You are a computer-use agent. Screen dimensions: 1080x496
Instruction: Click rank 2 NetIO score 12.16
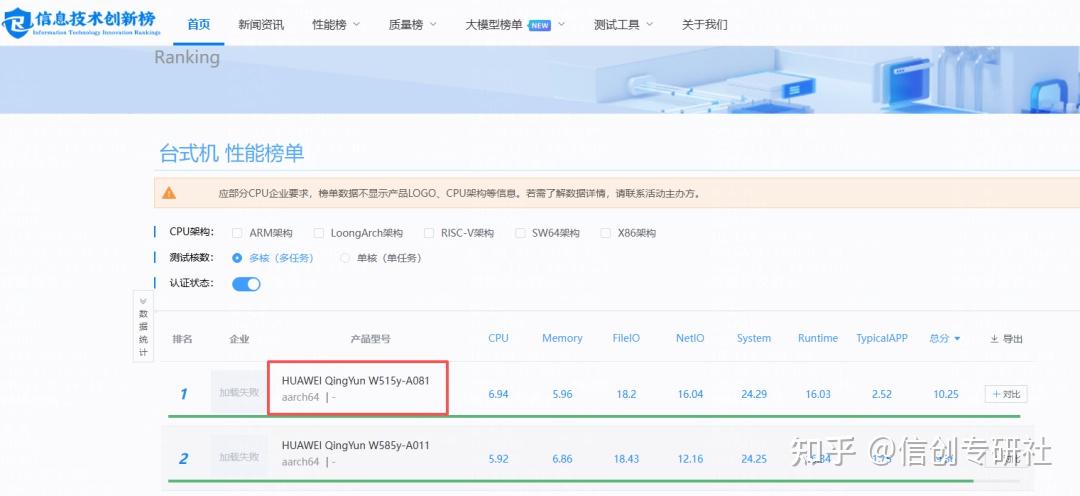[690, 459]
